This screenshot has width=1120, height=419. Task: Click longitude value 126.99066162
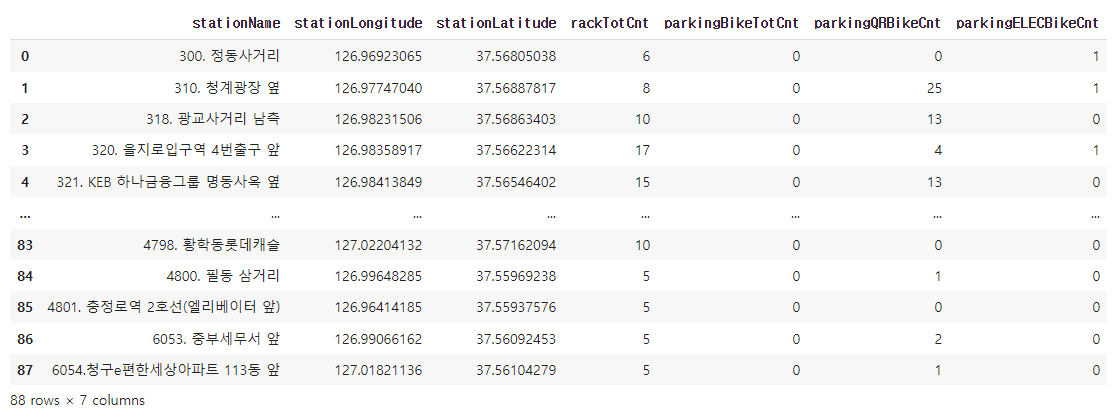(x=378, y=339)
